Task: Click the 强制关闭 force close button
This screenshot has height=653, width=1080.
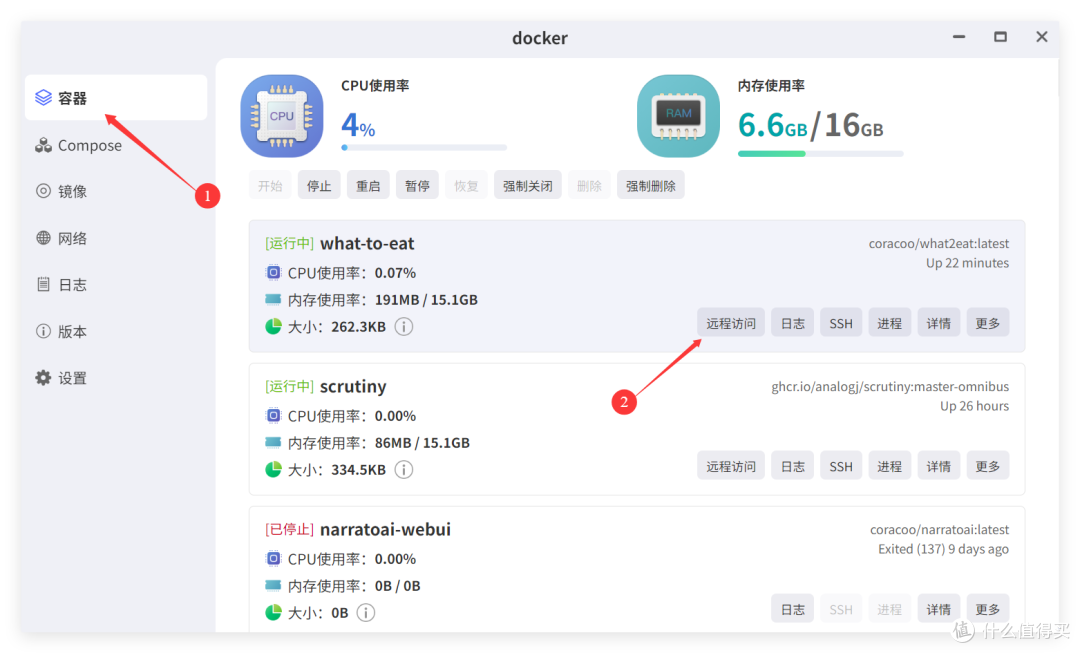Action: (x=528, y=185)
